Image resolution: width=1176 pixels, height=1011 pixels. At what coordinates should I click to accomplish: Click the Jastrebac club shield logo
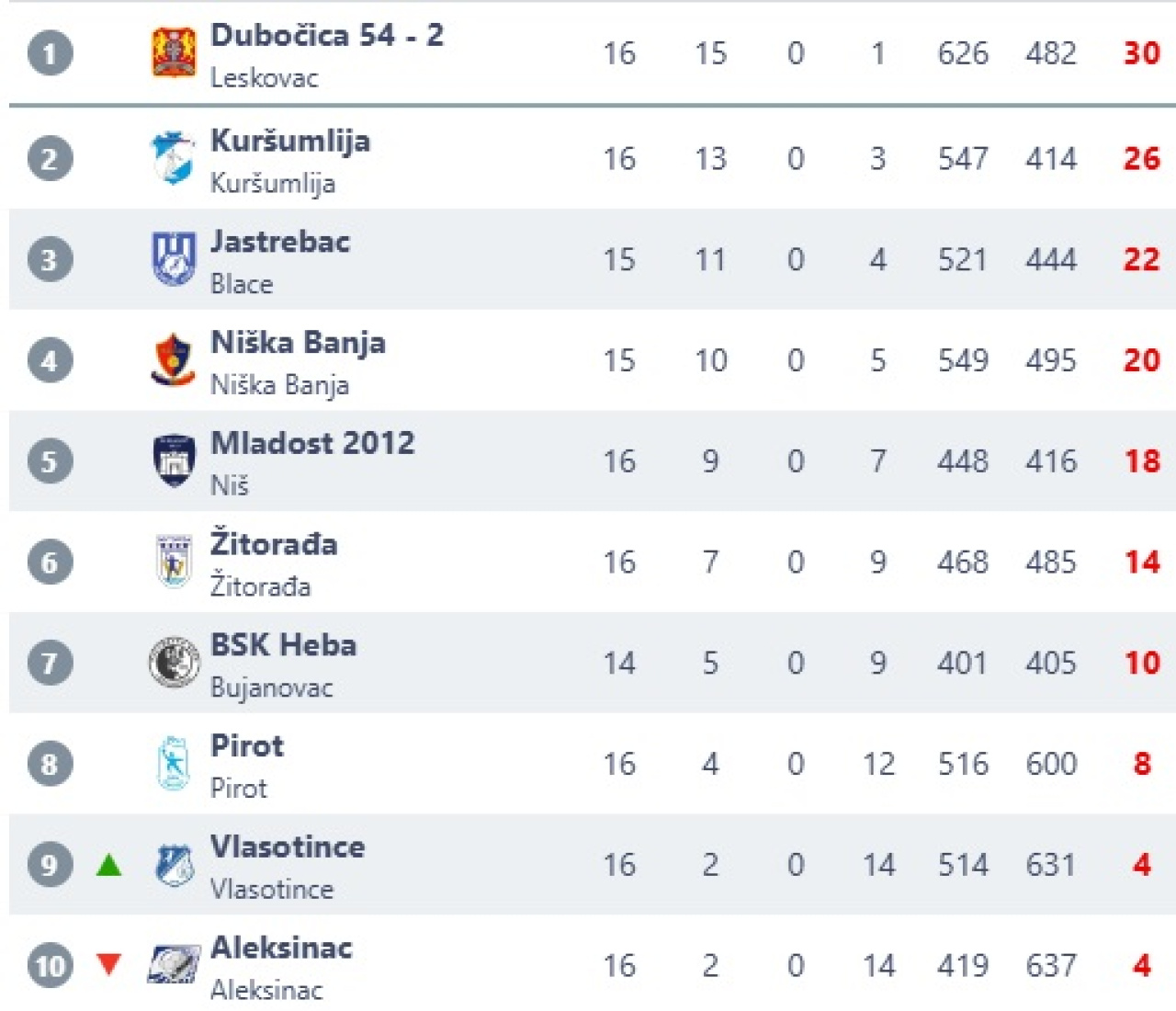click(x=173, y=258)
